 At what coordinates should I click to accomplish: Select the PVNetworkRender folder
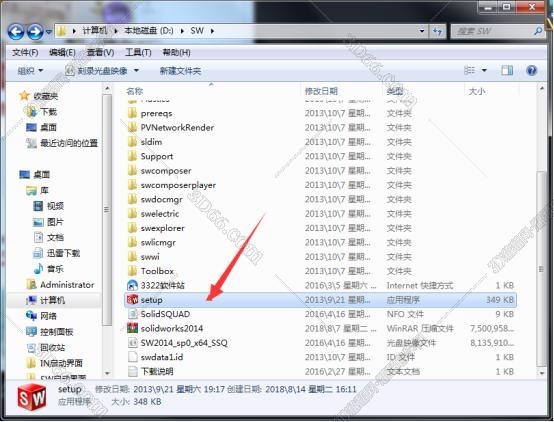pos(177,128)
